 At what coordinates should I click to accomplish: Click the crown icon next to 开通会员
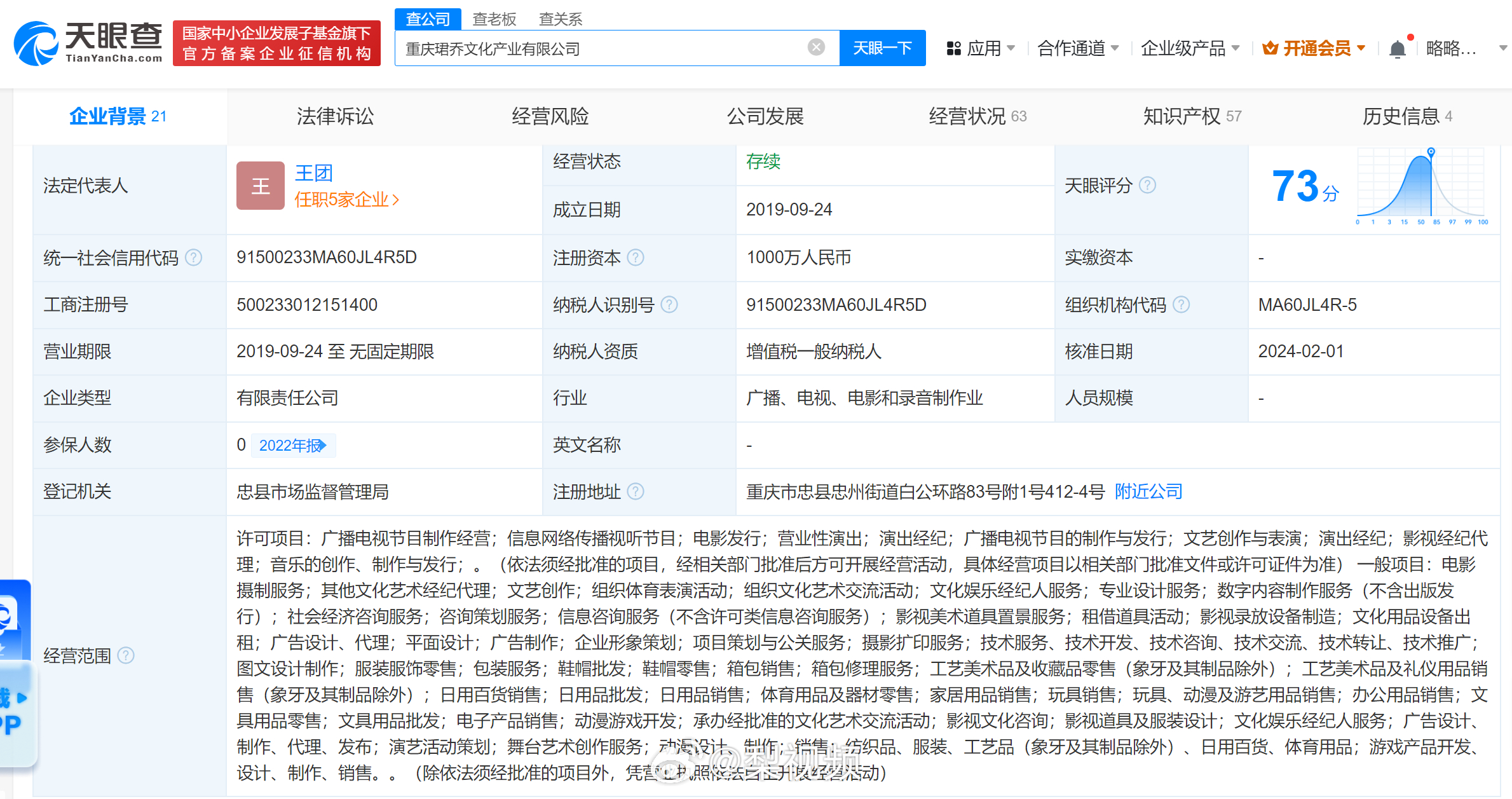(x=1270, y=48)
